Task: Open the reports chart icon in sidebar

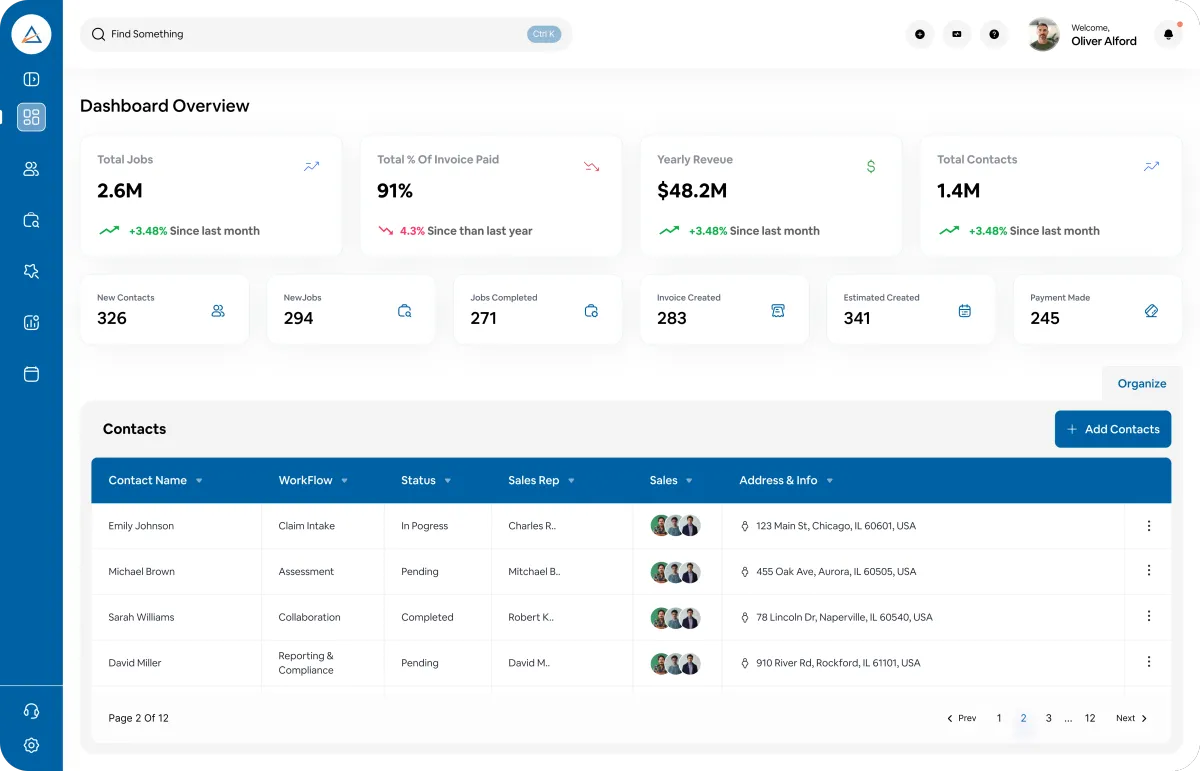Action: pos(31,322)
